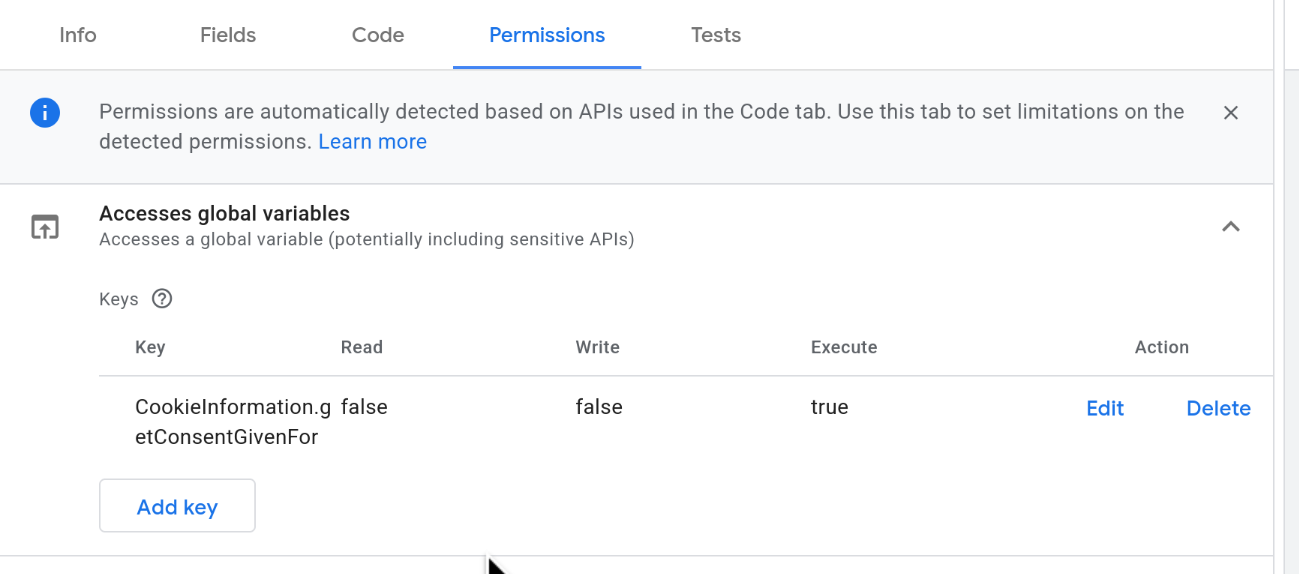This screenshot has height=574, width=1299.
Task: Open the Fields tab
Action: pos(228,35)
